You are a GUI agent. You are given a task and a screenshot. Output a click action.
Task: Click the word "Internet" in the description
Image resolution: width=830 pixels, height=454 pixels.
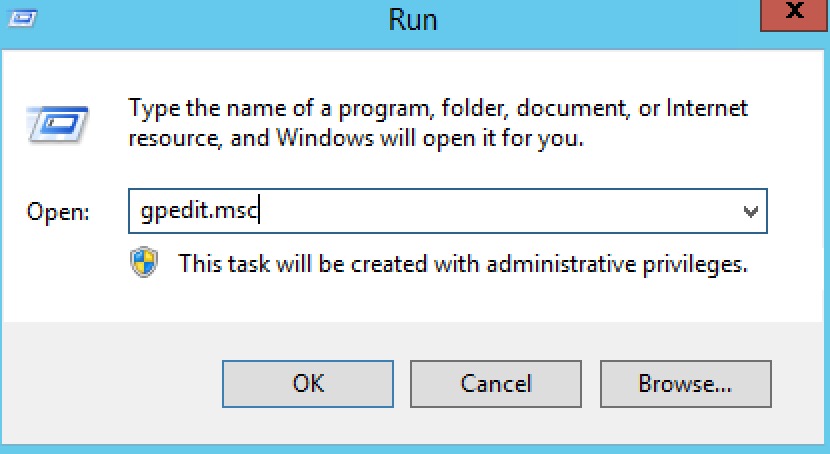click(x=707, y=109)
